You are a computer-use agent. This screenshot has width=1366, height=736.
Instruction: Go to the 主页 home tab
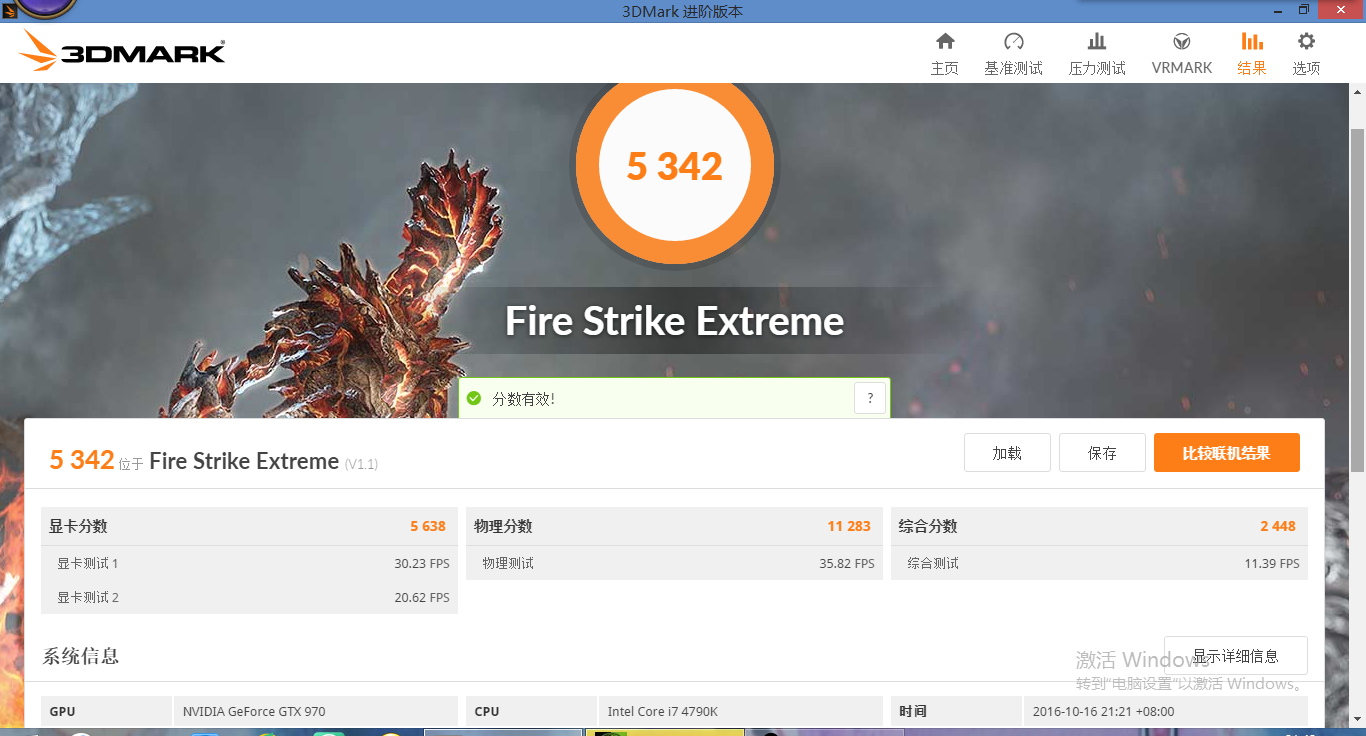tap(945, 54)
